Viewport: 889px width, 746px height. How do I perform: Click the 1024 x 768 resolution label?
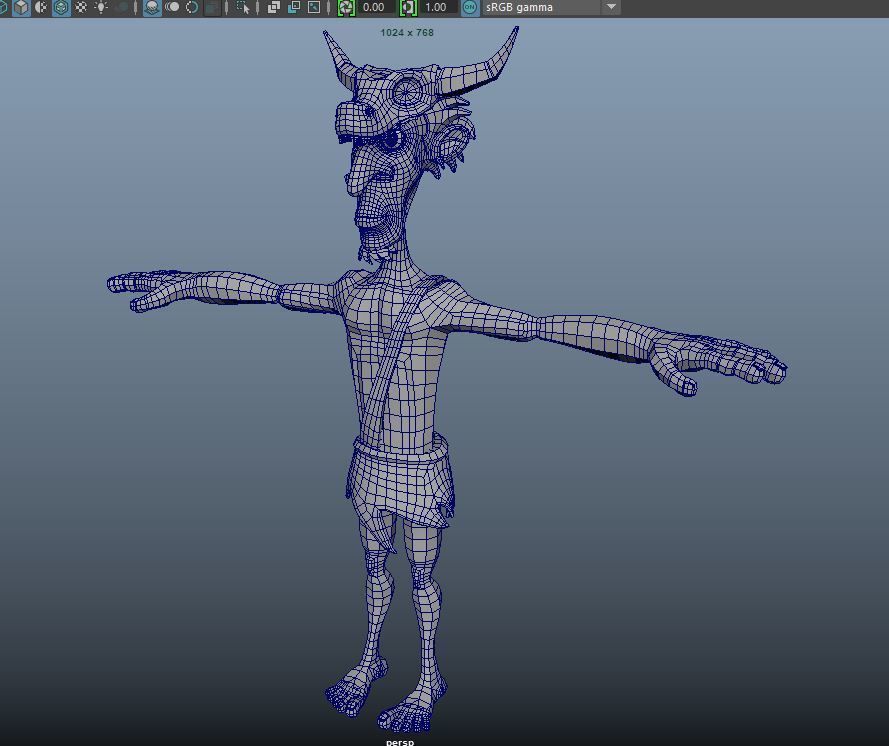click(407, 33)
